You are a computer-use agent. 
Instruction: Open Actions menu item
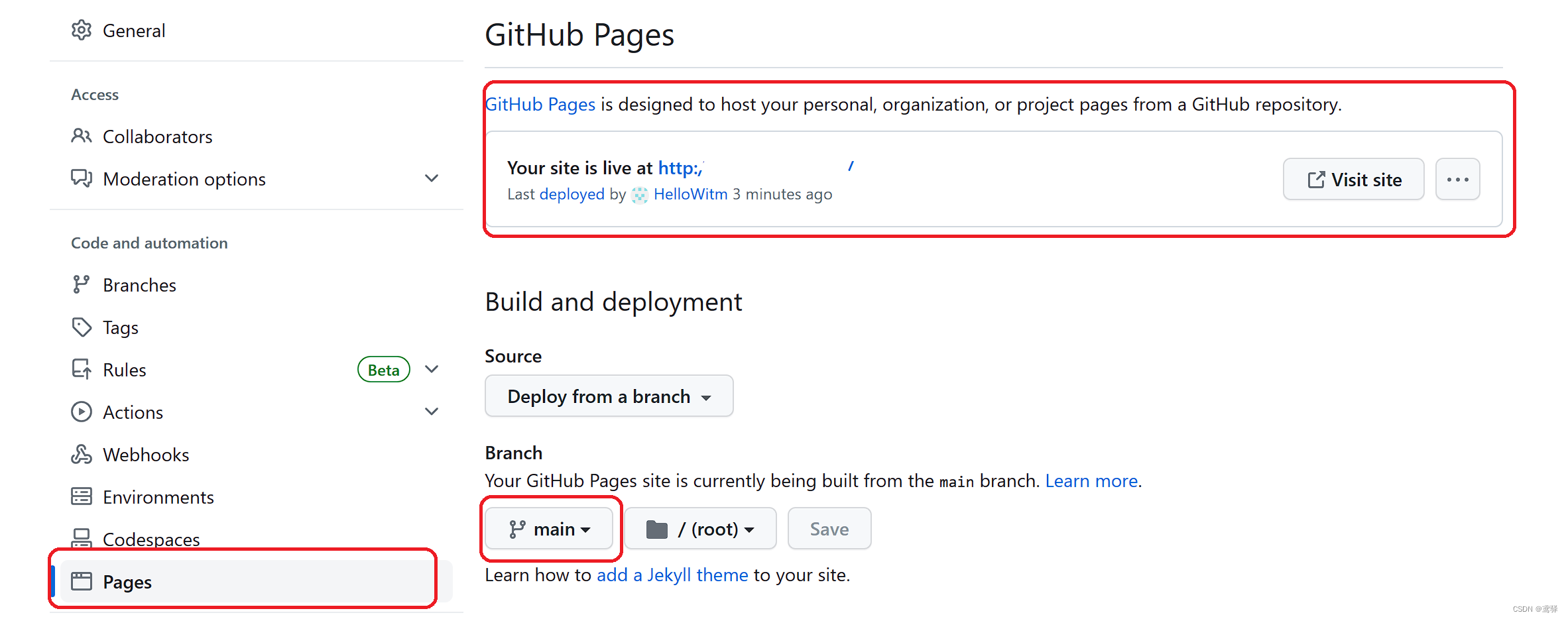coord(133,412)
